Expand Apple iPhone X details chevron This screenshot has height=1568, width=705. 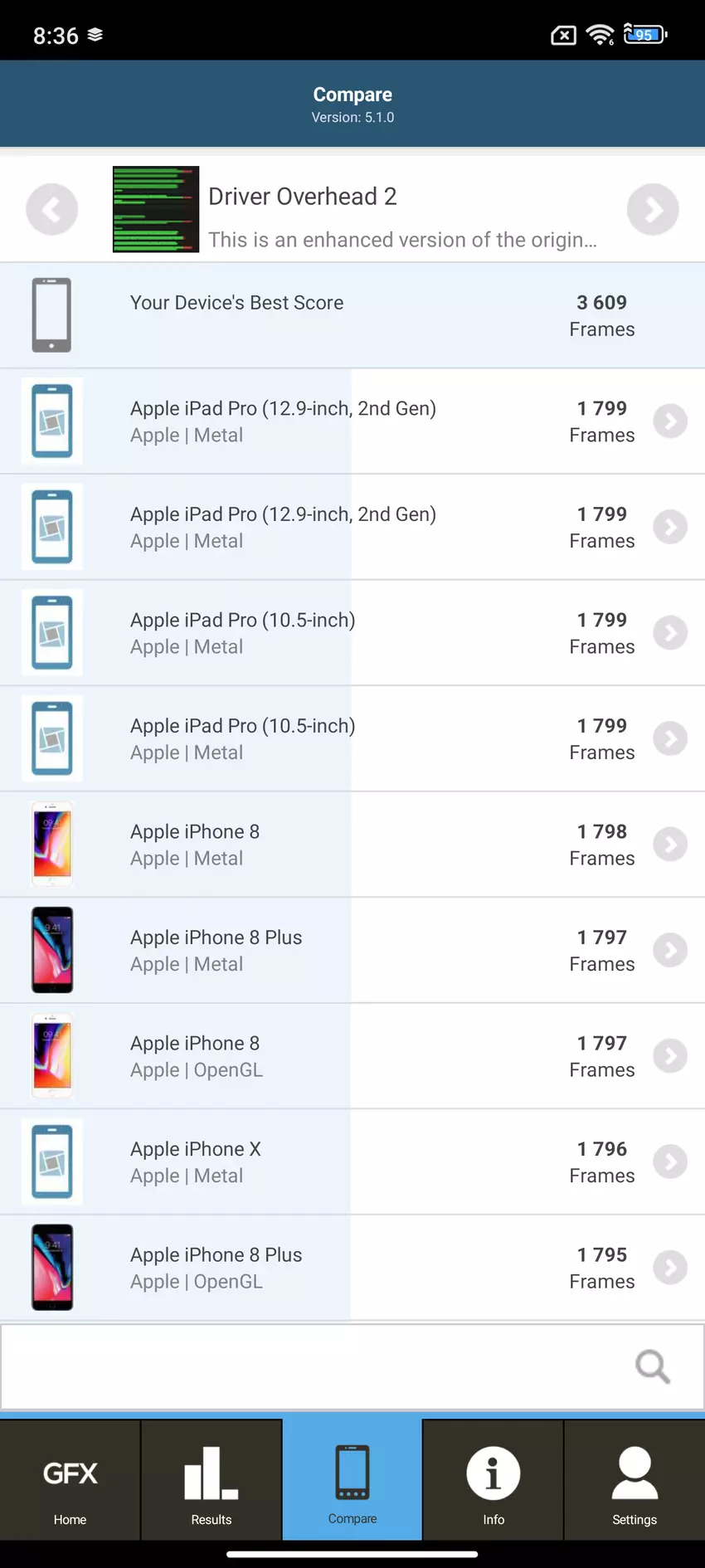[x=670, y=1161]
